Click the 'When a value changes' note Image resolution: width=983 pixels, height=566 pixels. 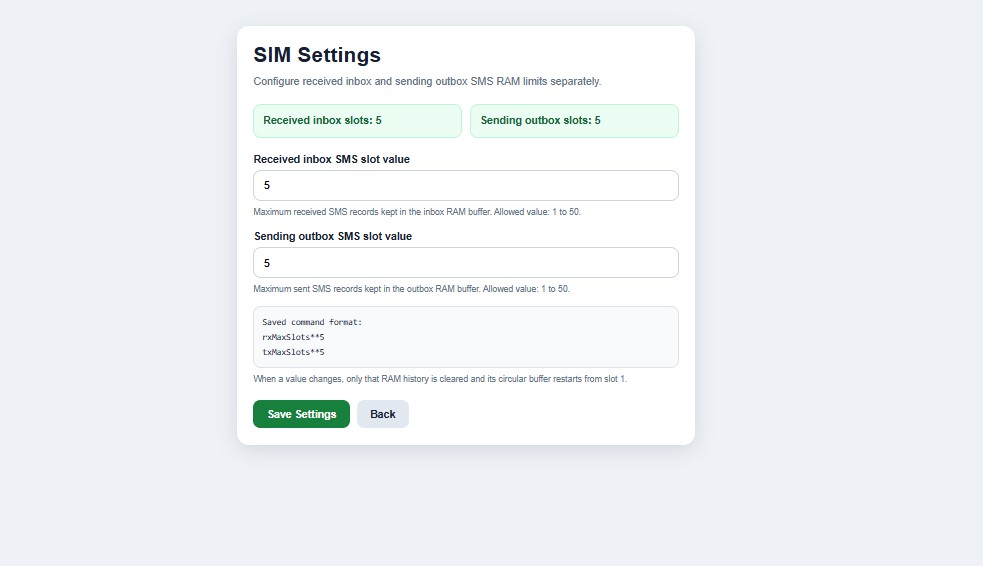tap(440, 379)
